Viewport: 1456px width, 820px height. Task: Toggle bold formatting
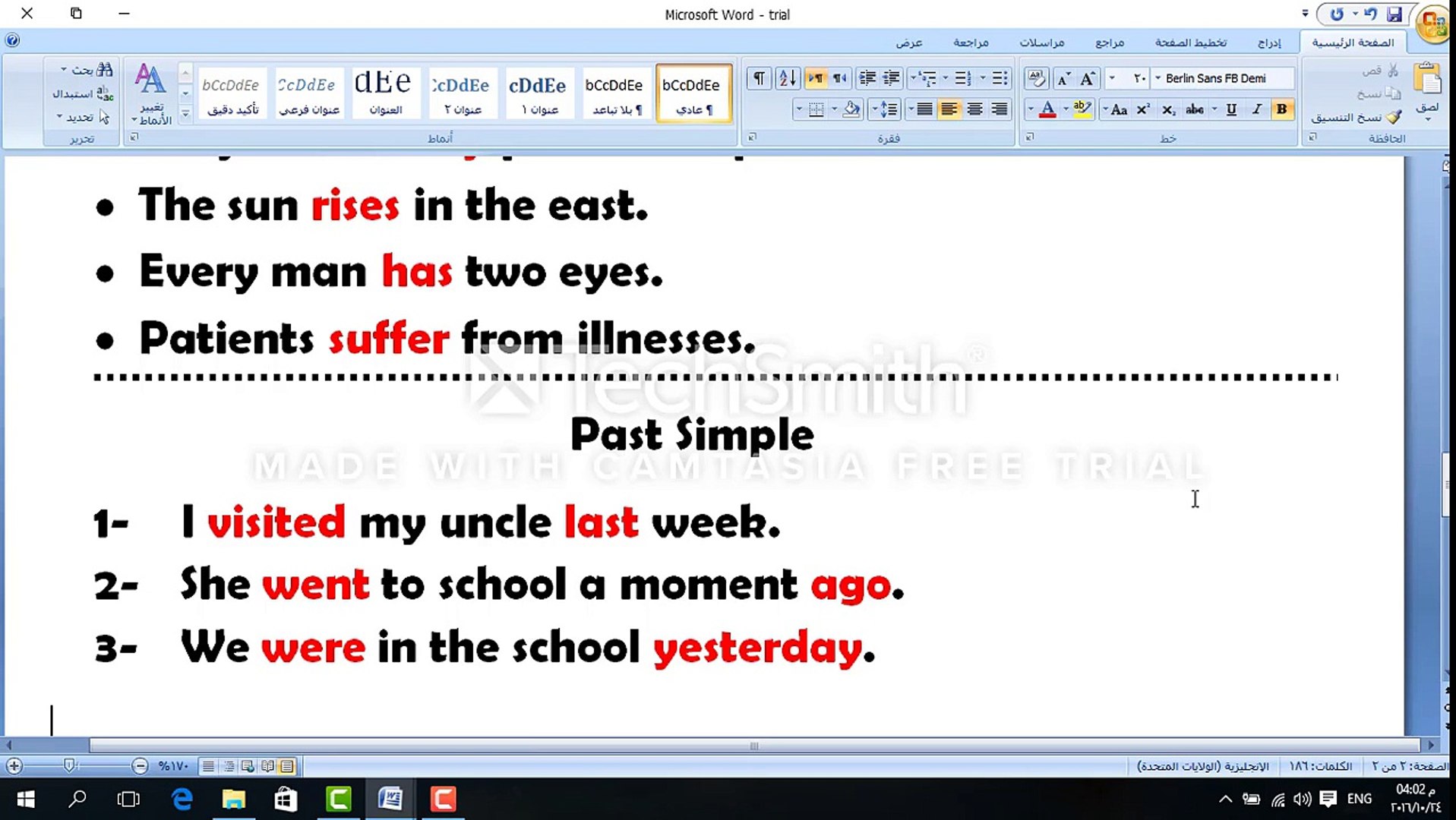1281,109
